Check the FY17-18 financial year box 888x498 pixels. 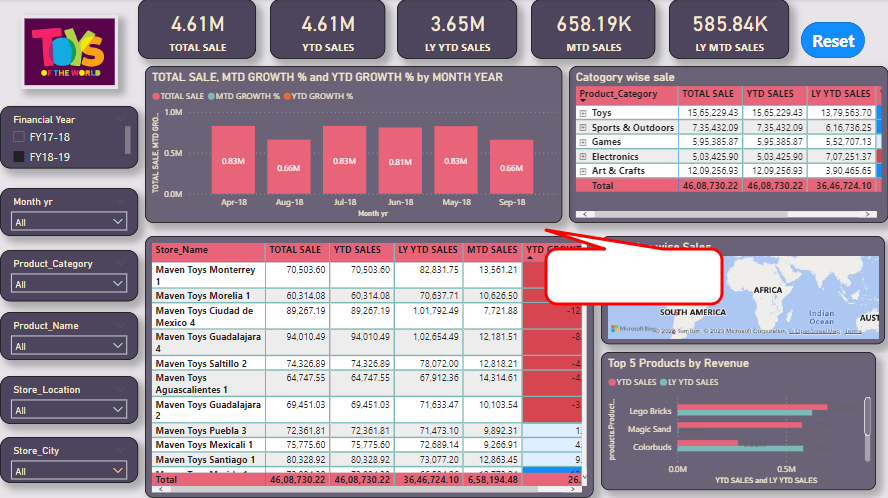[x=19, y=137]
